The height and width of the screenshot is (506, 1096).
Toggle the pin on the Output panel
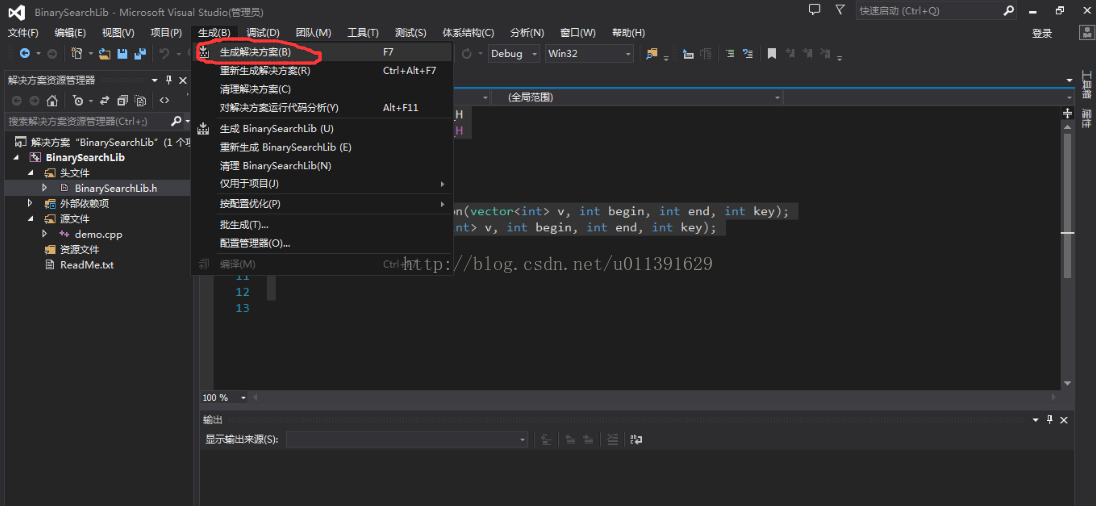pos(1049,419)
